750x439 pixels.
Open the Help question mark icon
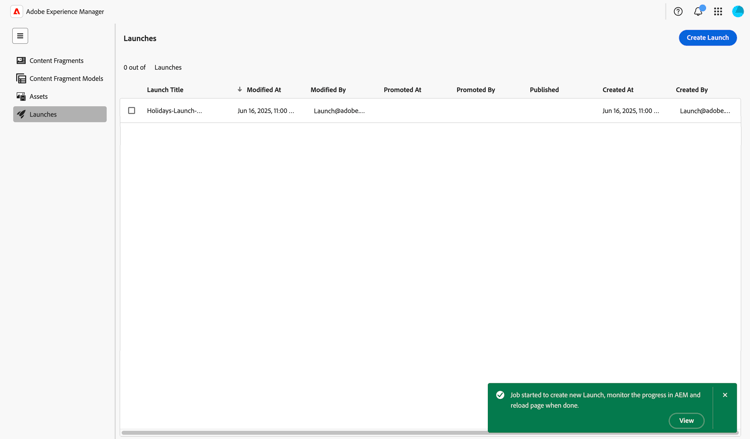678,11
